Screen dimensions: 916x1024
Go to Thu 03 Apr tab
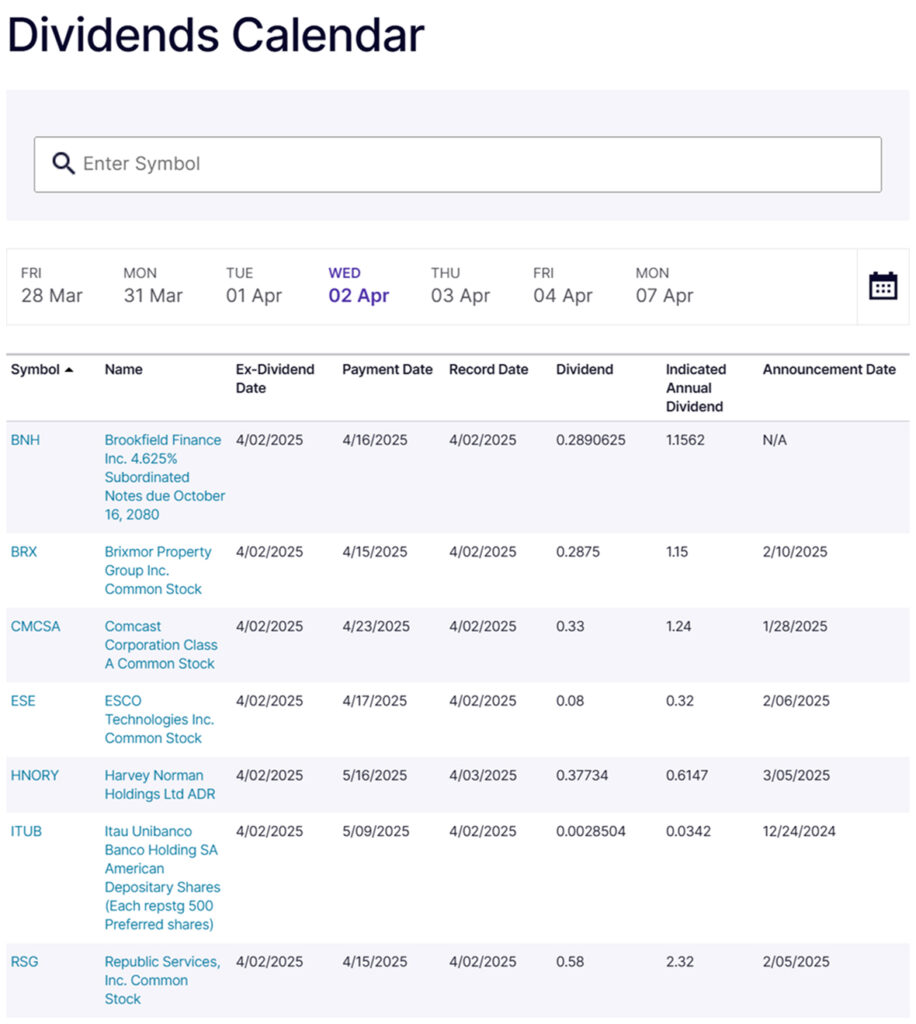460,286
